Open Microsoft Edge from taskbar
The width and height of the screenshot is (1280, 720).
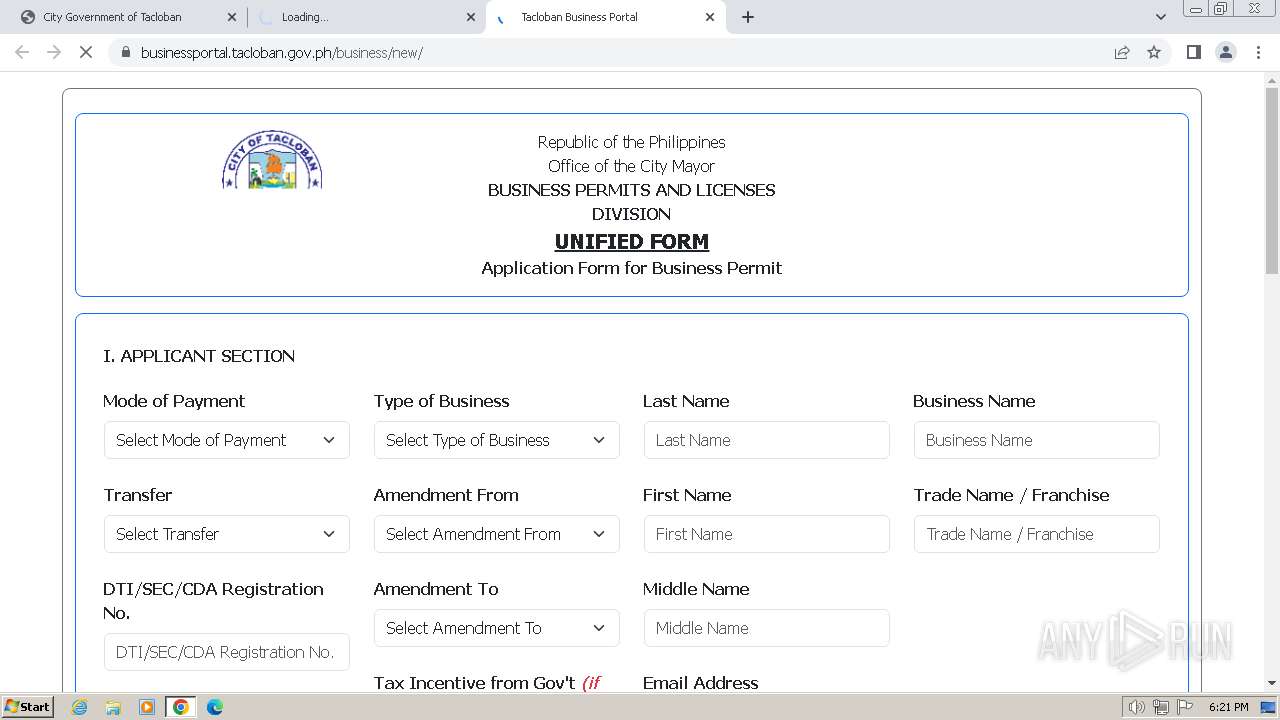(x=214, y=707)
